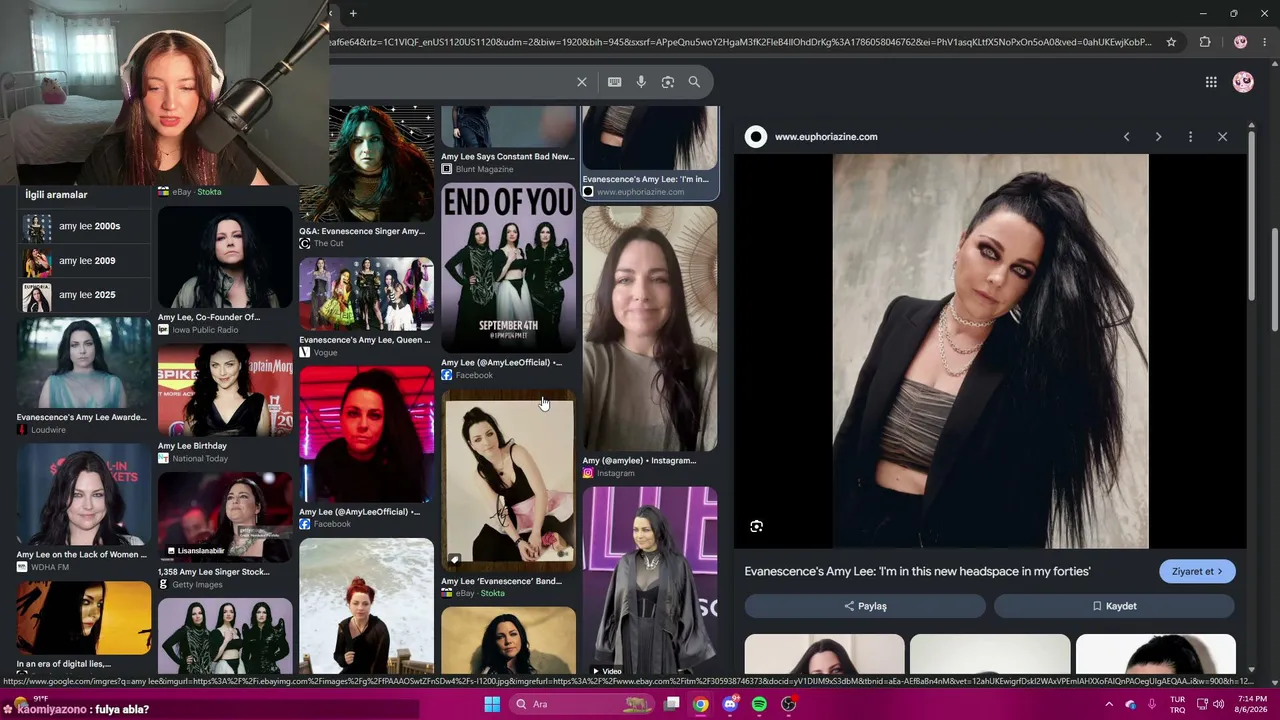Open the Blunt Magazine image result
1280x720 pixels.
(508, 127)
